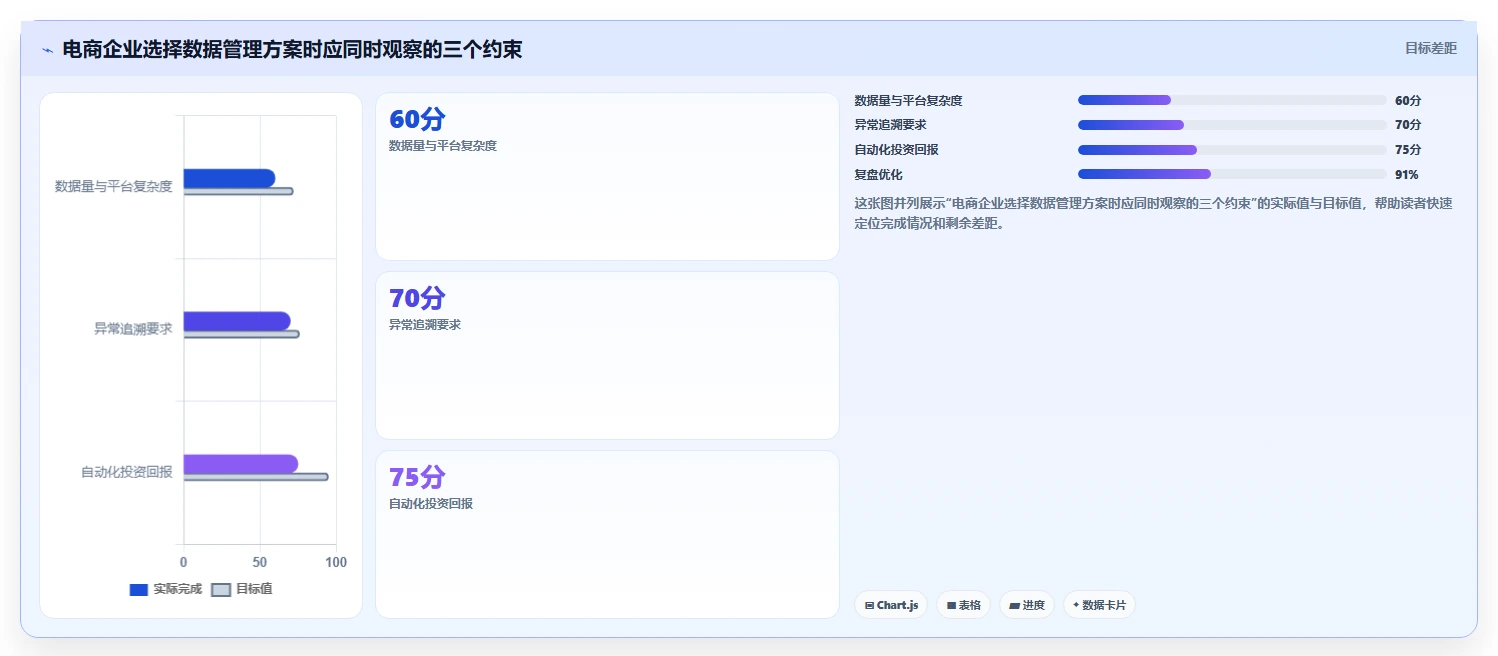This screenshot has height=656, width=1498.
Task: Click the indigo actual bar for 异常追溯要求
Action: [x=237, y=321]
